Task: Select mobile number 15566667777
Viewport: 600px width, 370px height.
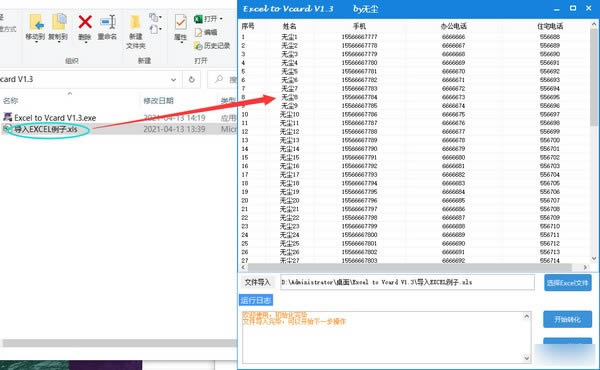Action: click(x=359, y=37)
